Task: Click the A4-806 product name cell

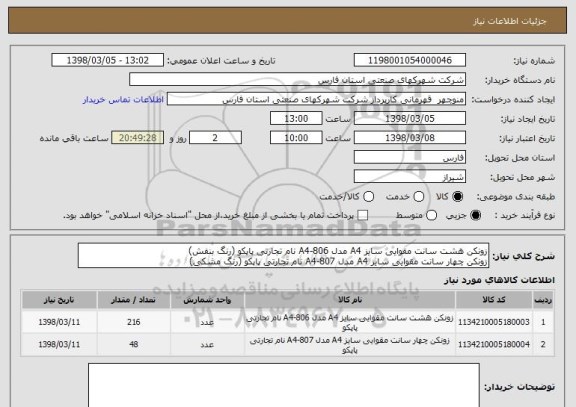Action: pyautogui.click(x=350, y=322)
